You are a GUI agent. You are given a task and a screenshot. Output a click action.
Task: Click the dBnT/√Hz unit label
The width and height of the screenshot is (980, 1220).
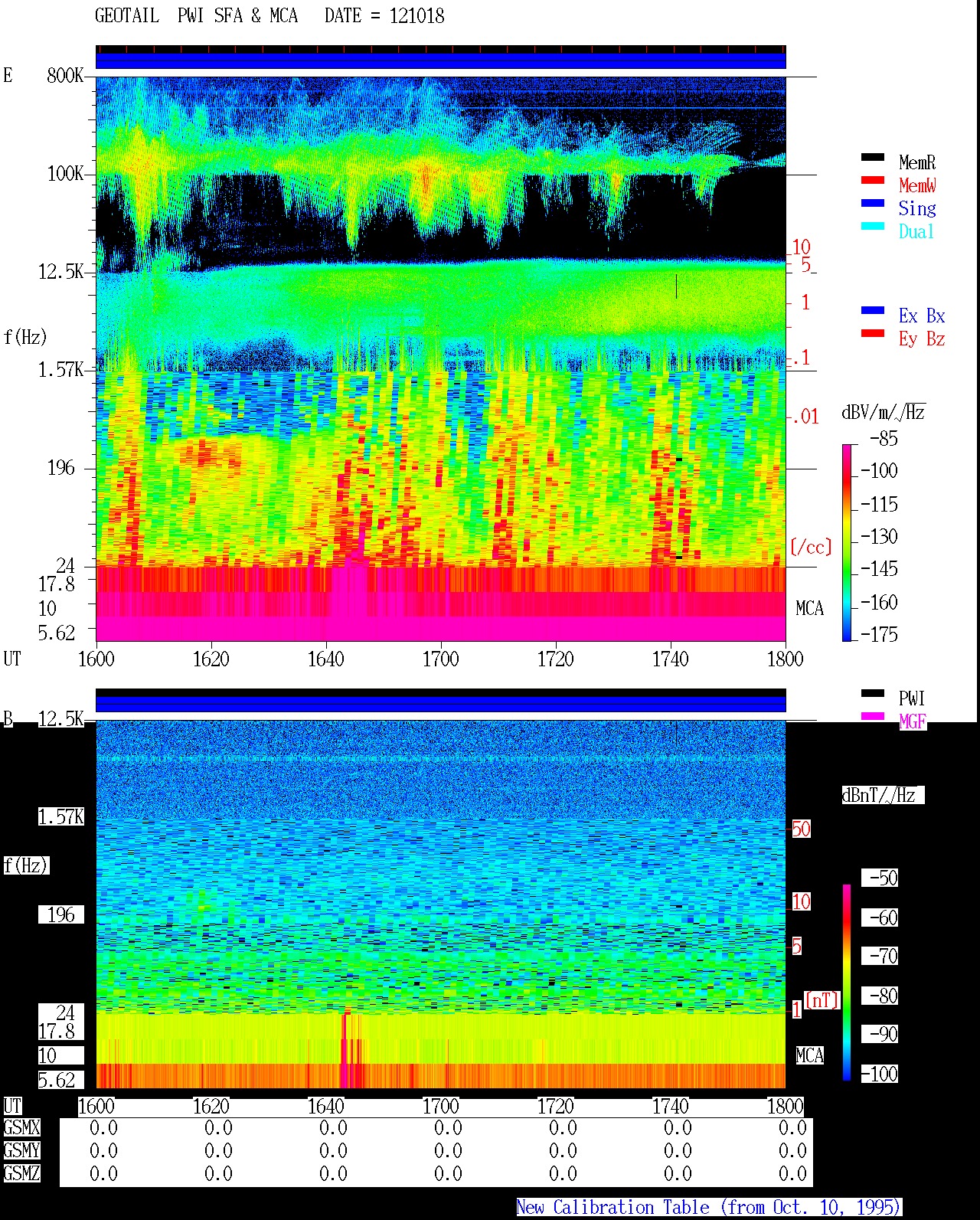tap(883, 795)
